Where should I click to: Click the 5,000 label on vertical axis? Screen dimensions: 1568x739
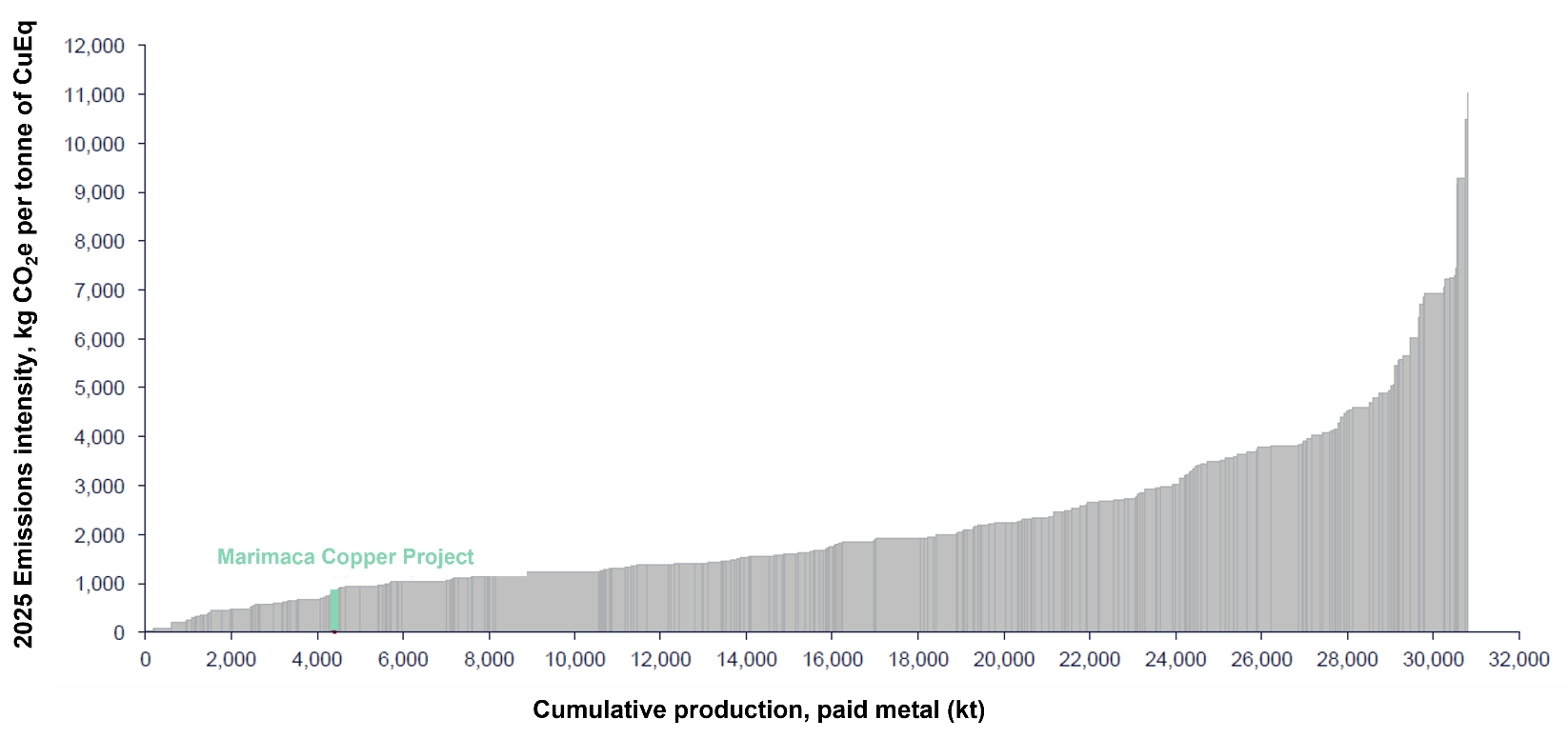pyautogui.click(x=98, y=389)
